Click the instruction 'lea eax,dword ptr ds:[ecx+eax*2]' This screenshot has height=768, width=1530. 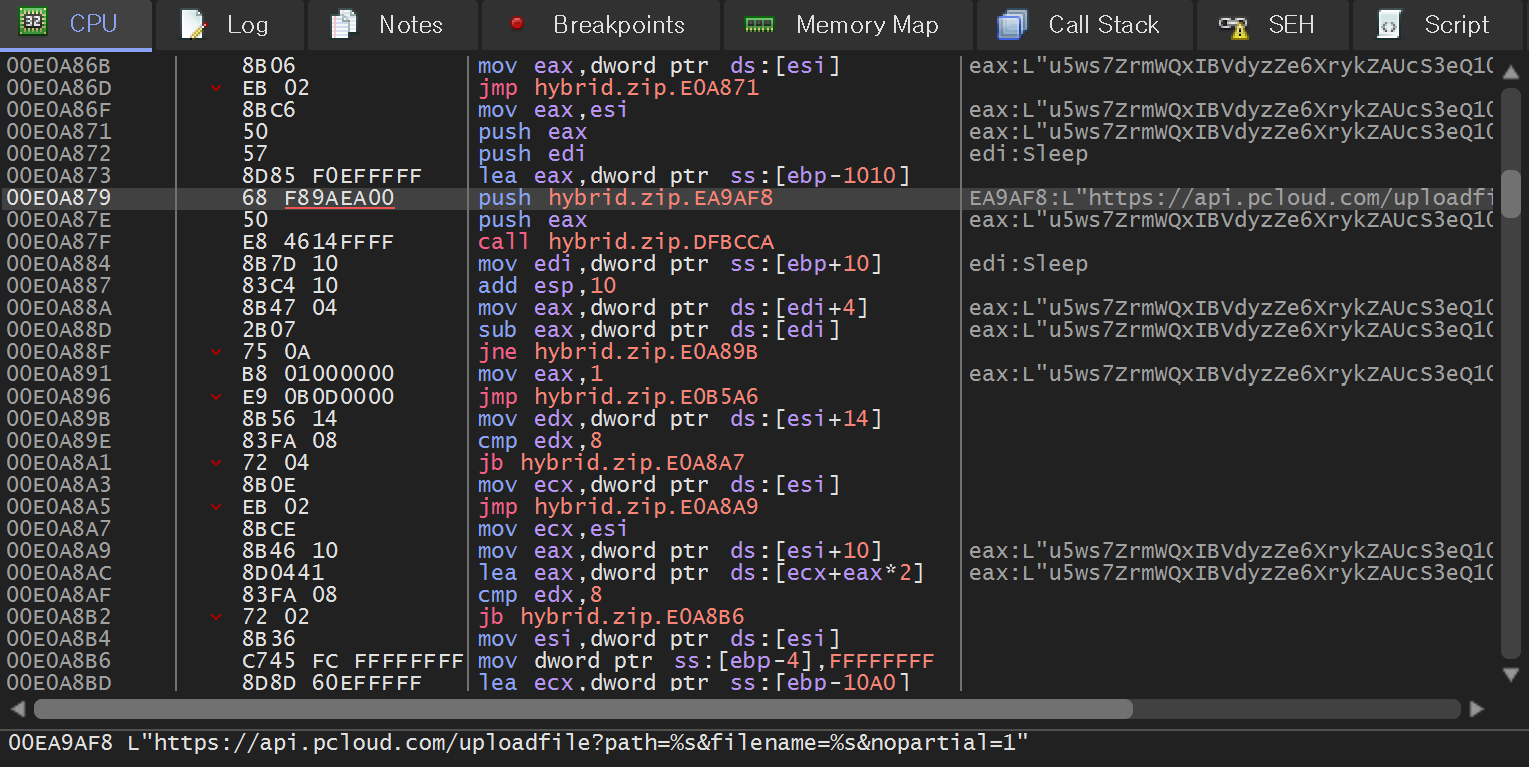[x=701, y=572]
